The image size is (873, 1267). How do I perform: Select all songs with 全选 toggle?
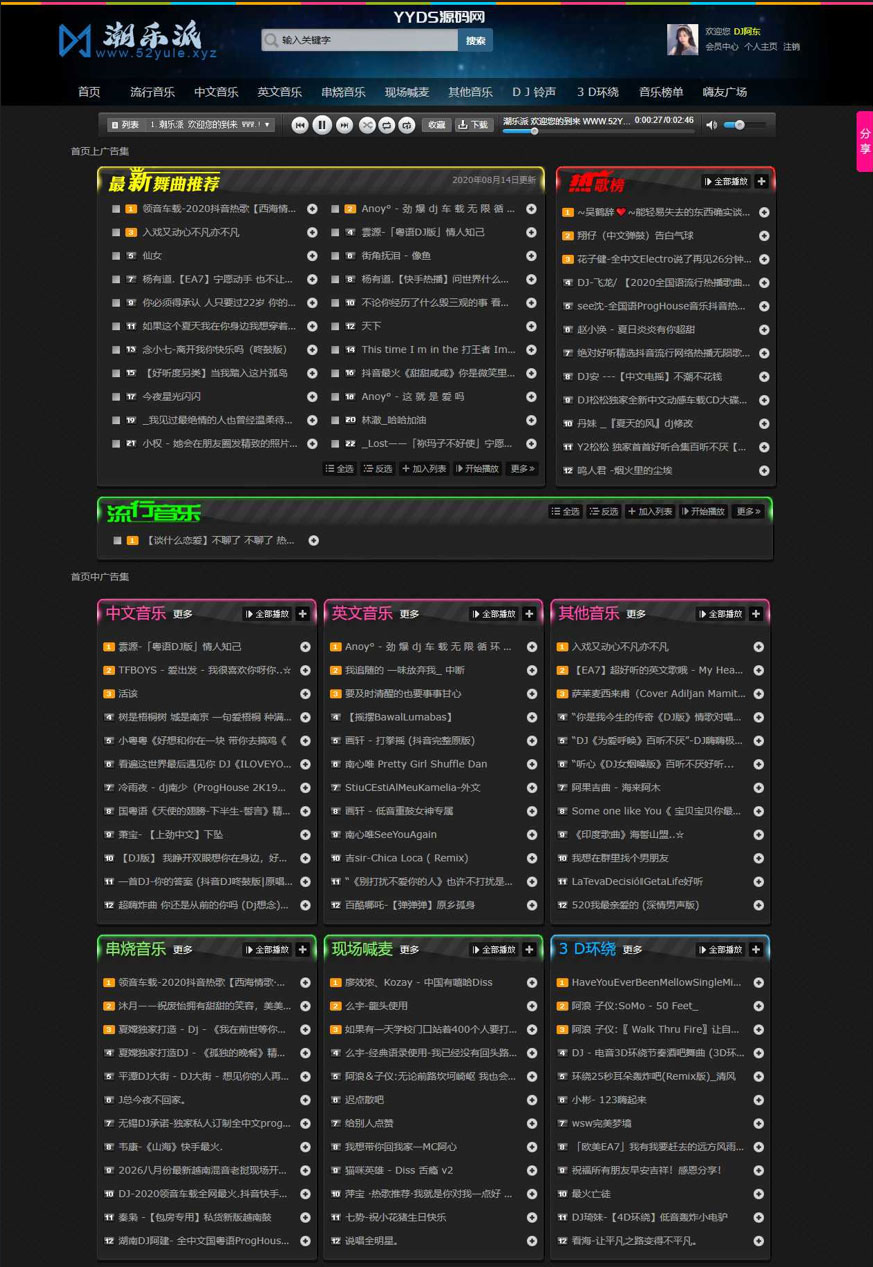tap(342, 467)
